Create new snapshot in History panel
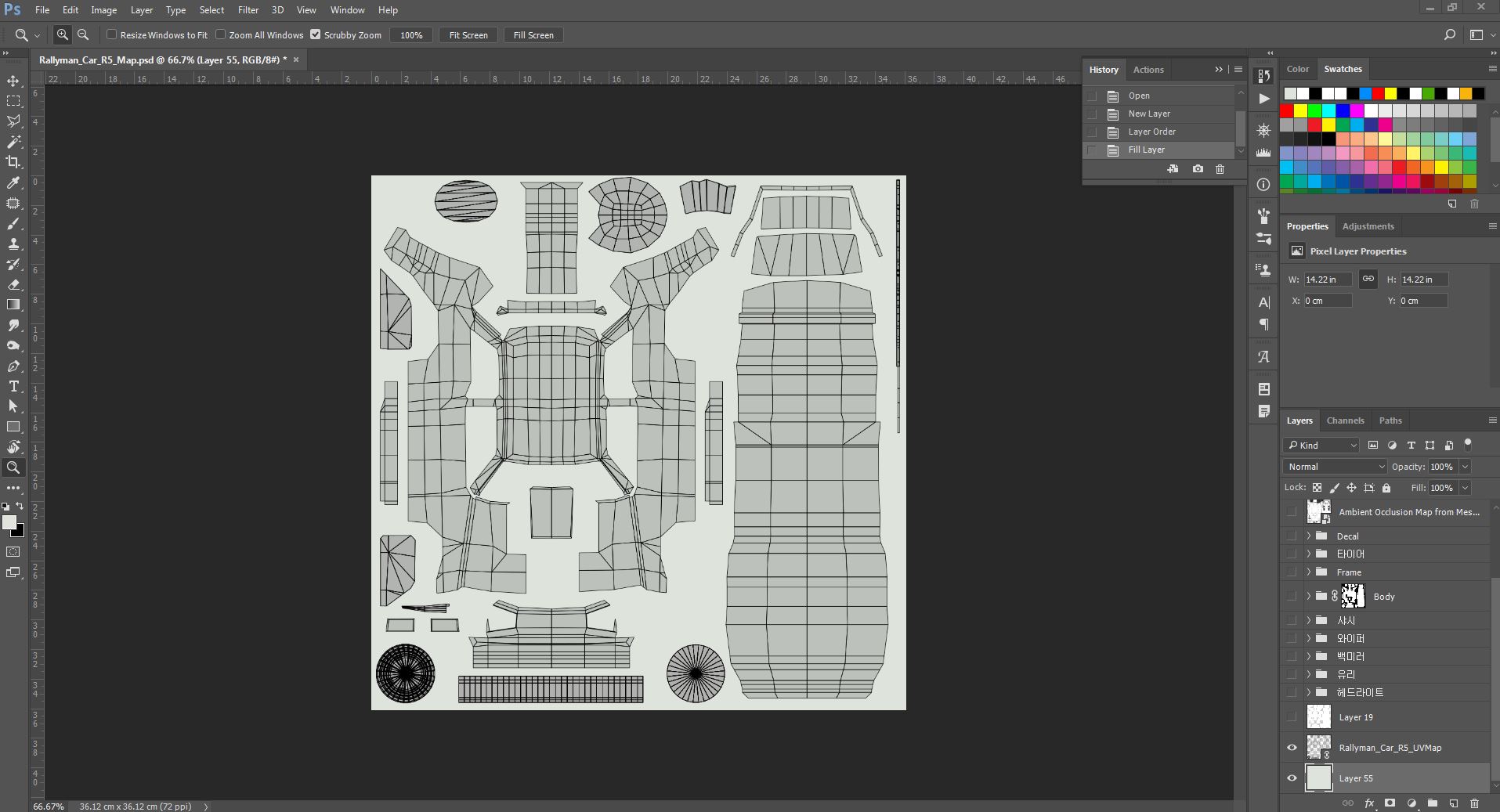 coord(1198,169)
